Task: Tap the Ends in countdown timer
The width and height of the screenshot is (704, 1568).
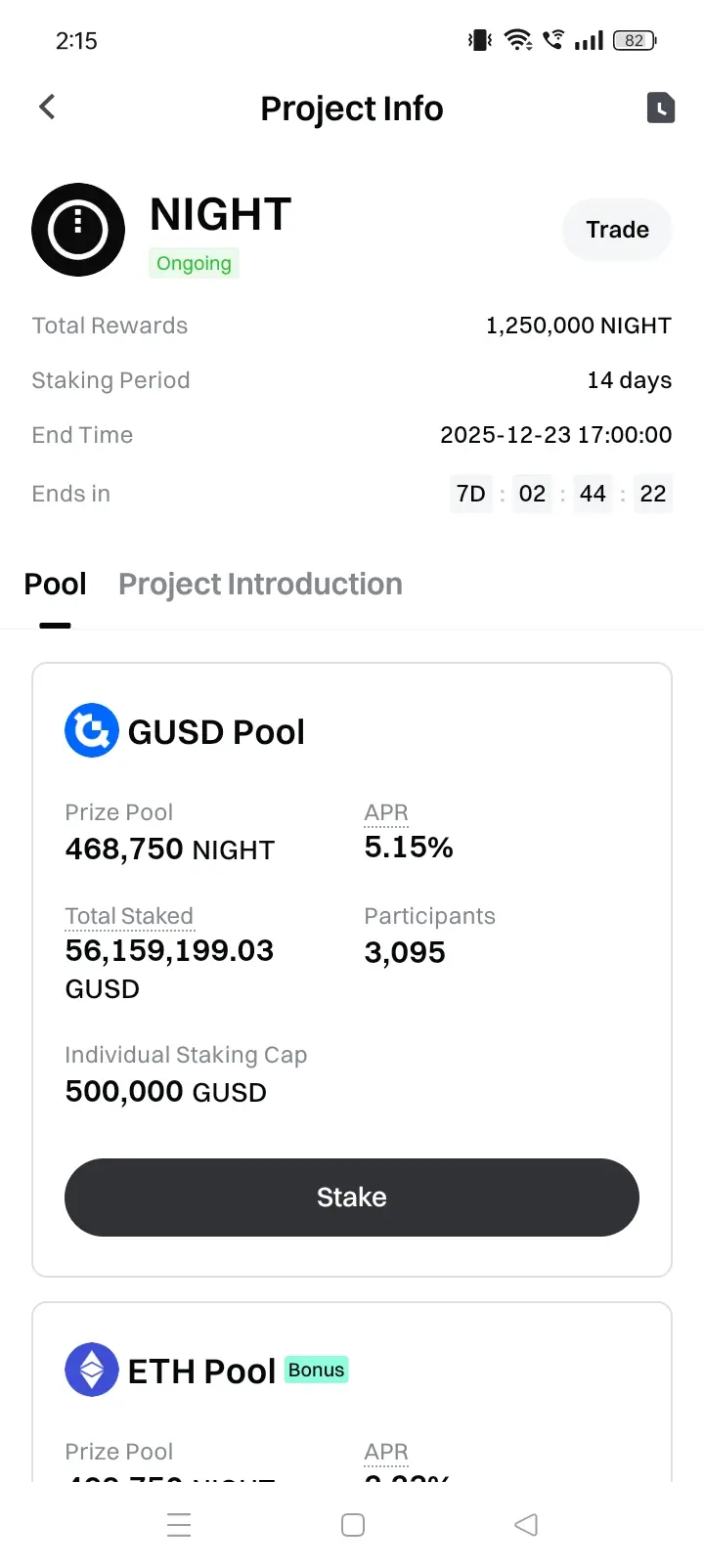Action: pos(560,494)
